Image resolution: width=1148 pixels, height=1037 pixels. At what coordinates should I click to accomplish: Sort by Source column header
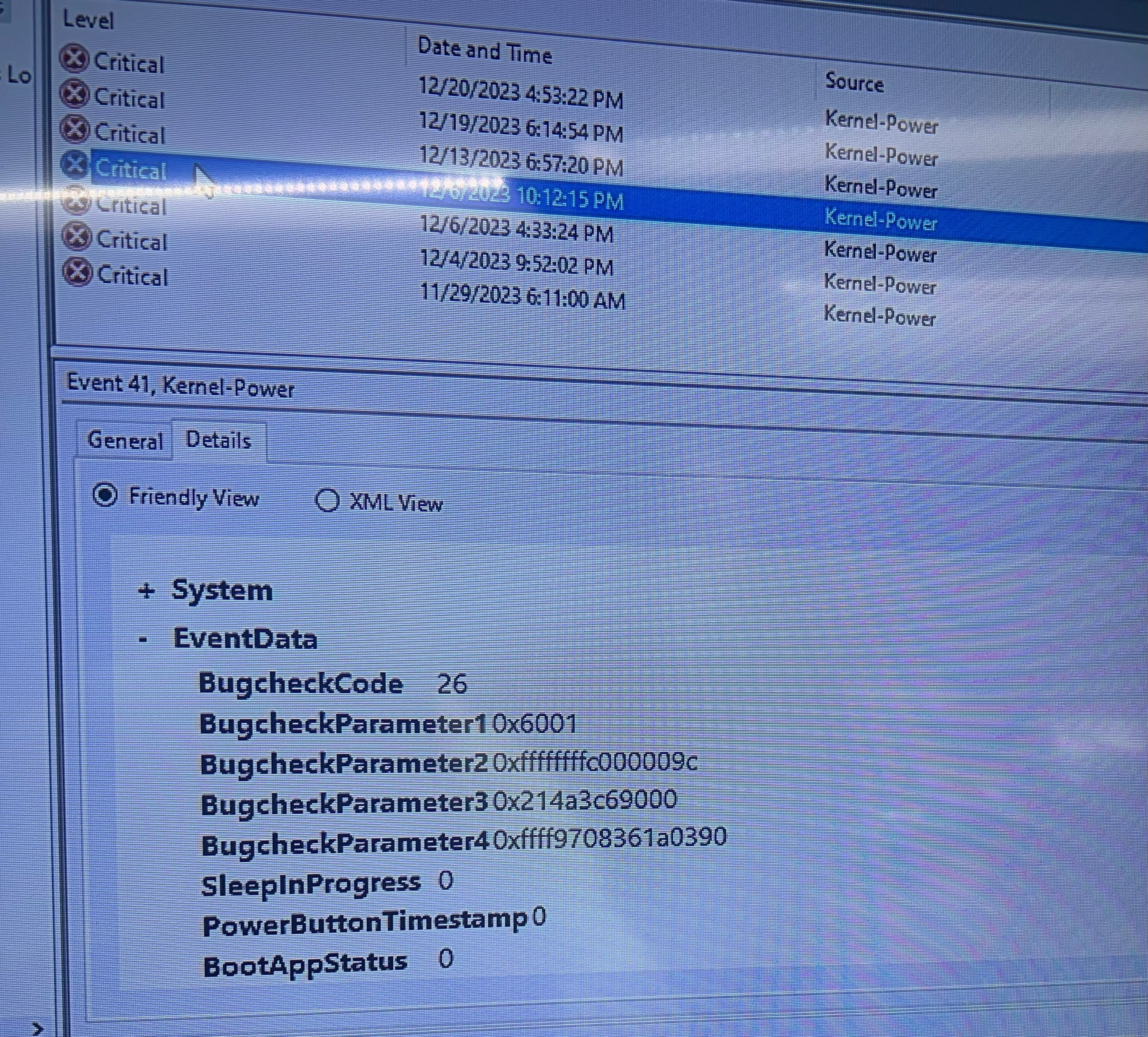854,83
